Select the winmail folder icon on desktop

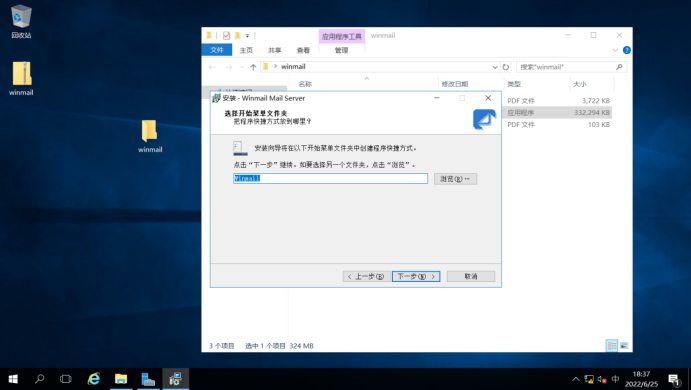tap(150, 136)
